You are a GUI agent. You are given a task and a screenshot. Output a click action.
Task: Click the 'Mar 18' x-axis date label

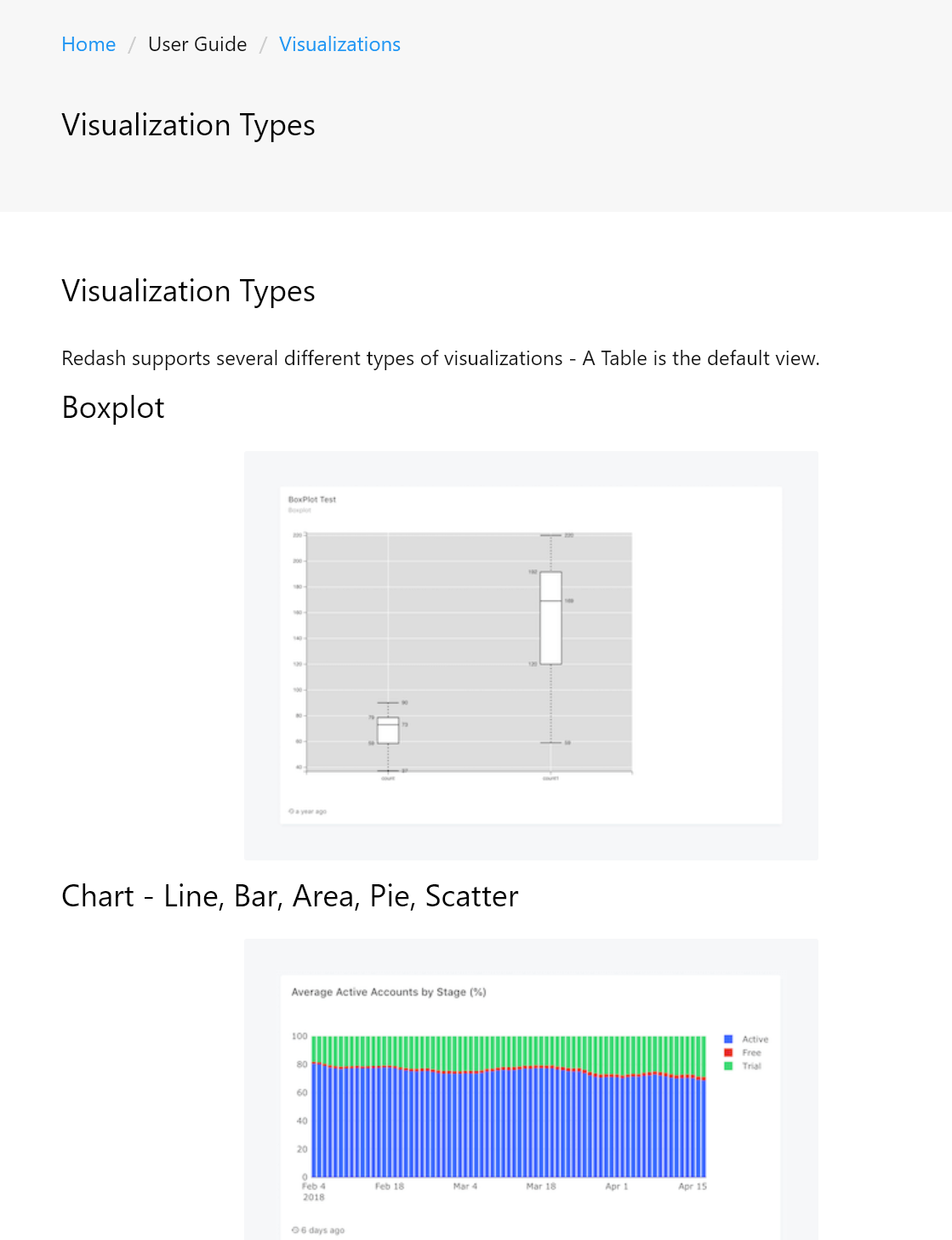click(541, 1186)
